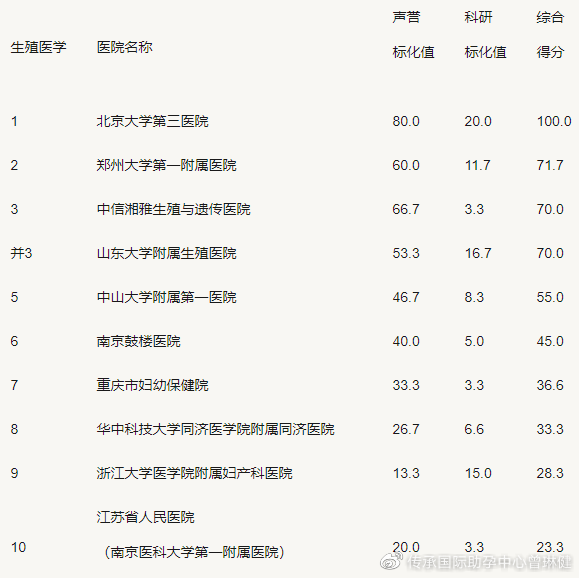Click total score 70.0 in 山东大学 row
The height and width of the screenshot is (578, 579).
coord(550,253)
